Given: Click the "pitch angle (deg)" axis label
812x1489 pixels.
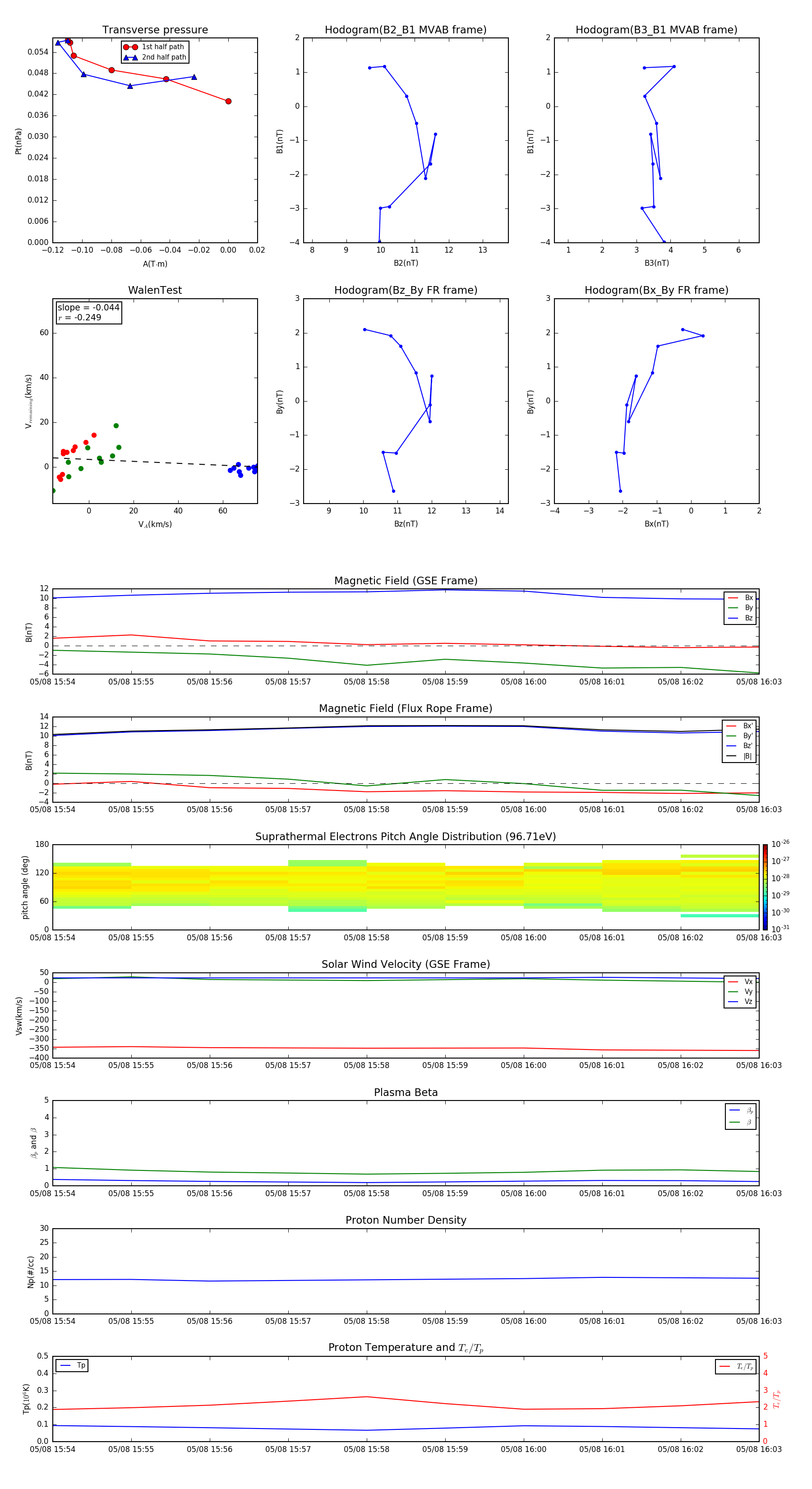Looking at the screenshot, I should (25, 887).
